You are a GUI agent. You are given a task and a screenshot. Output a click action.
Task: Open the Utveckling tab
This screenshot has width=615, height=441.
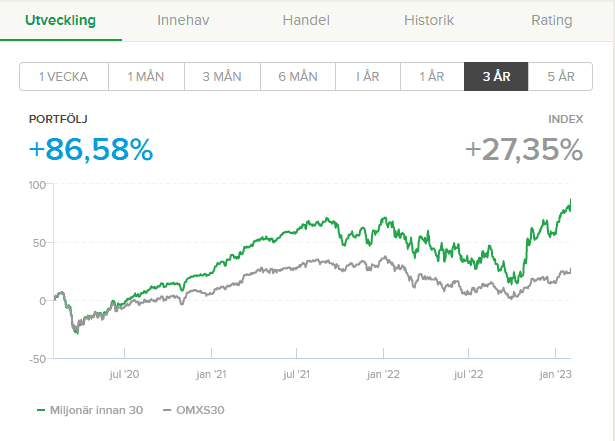(x=60, y=20)
